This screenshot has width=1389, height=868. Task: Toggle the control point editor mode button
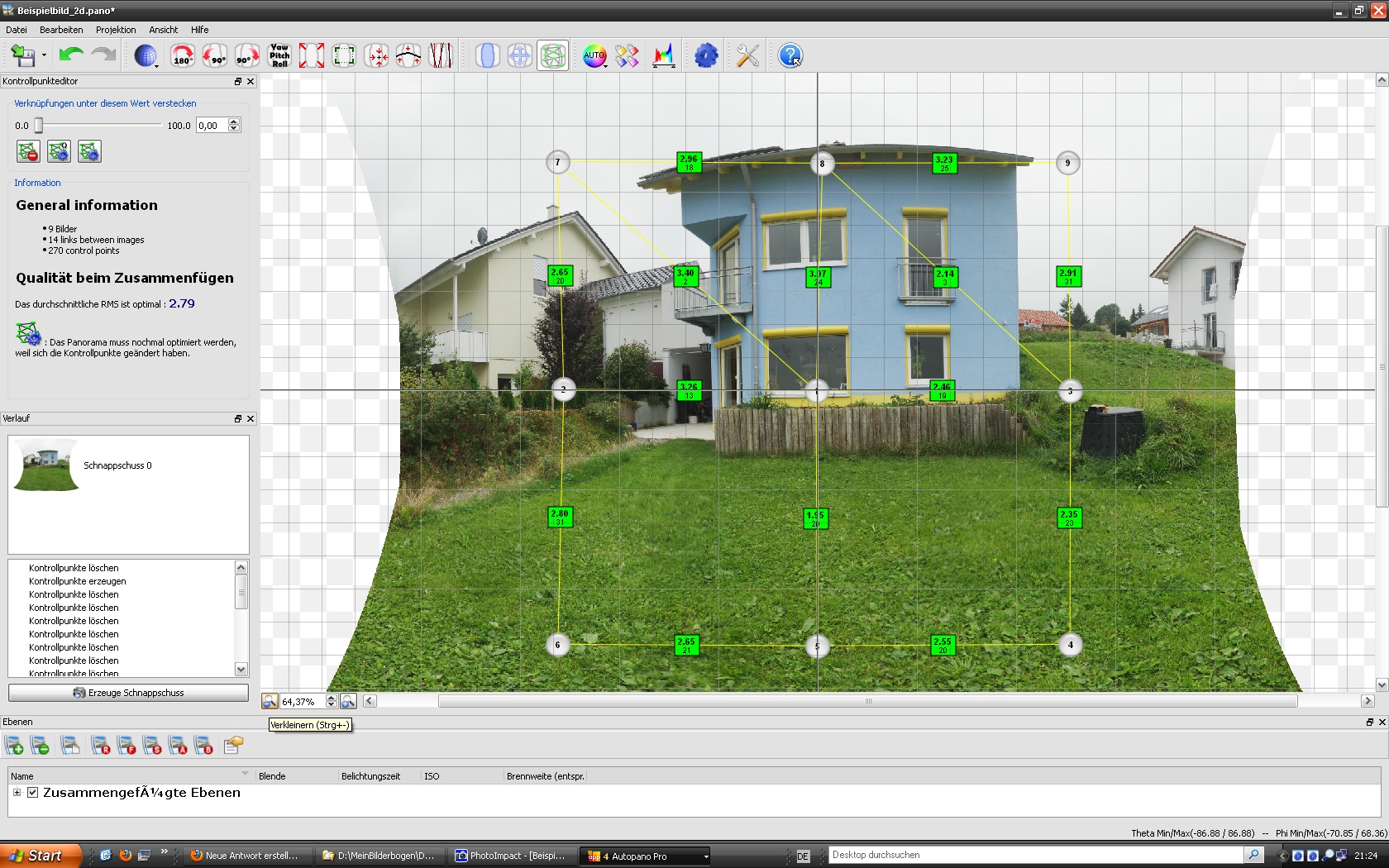tap(552, 55)
